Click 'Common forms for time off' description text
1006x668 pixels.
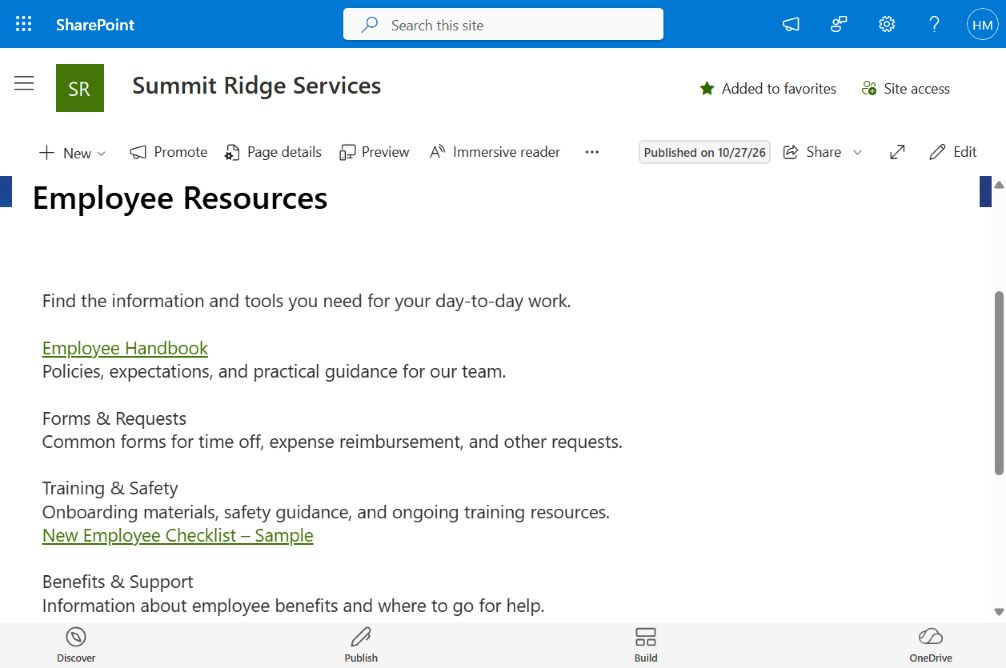point(332,442)
